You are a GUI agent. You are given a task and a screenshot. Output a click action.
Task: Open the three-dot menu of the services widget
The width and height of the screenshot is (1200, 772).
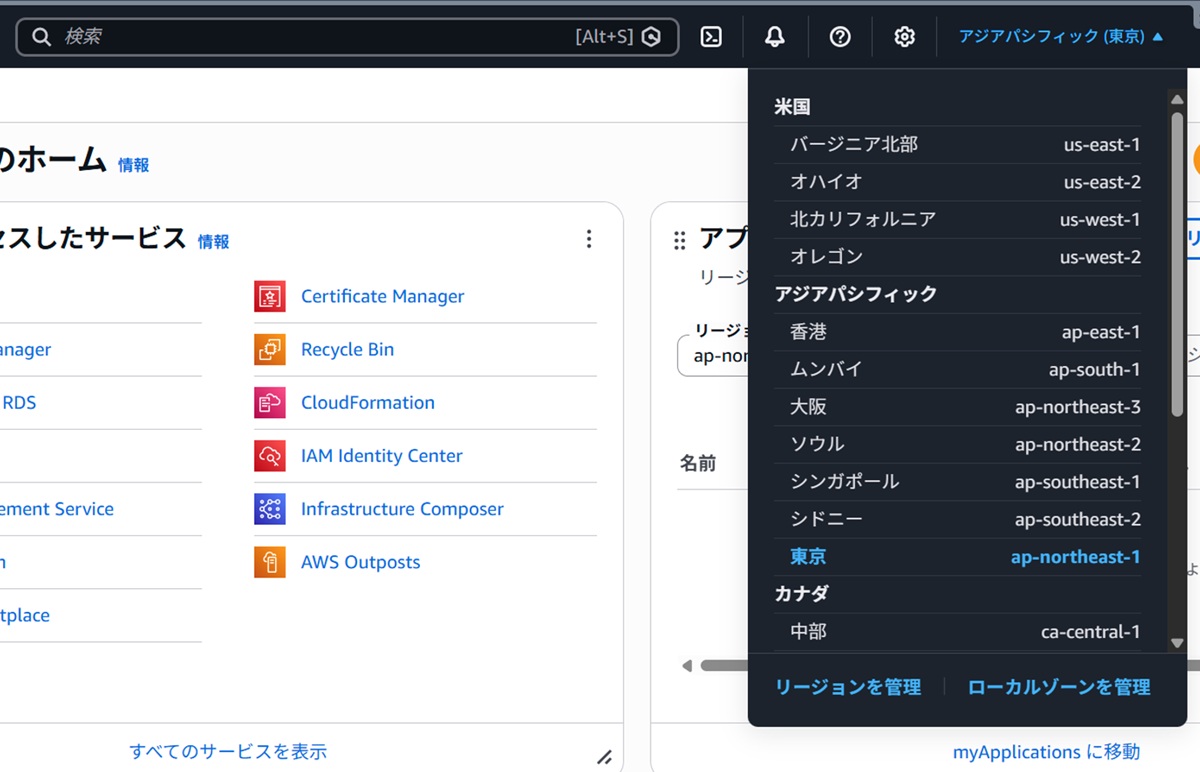click(x=589, y=239)
